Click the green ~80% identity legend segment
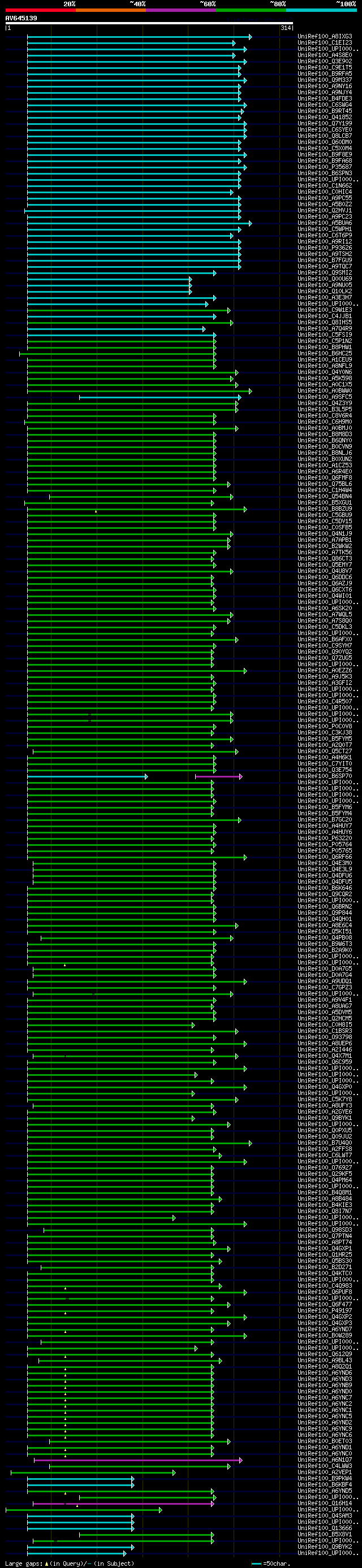 251,10
